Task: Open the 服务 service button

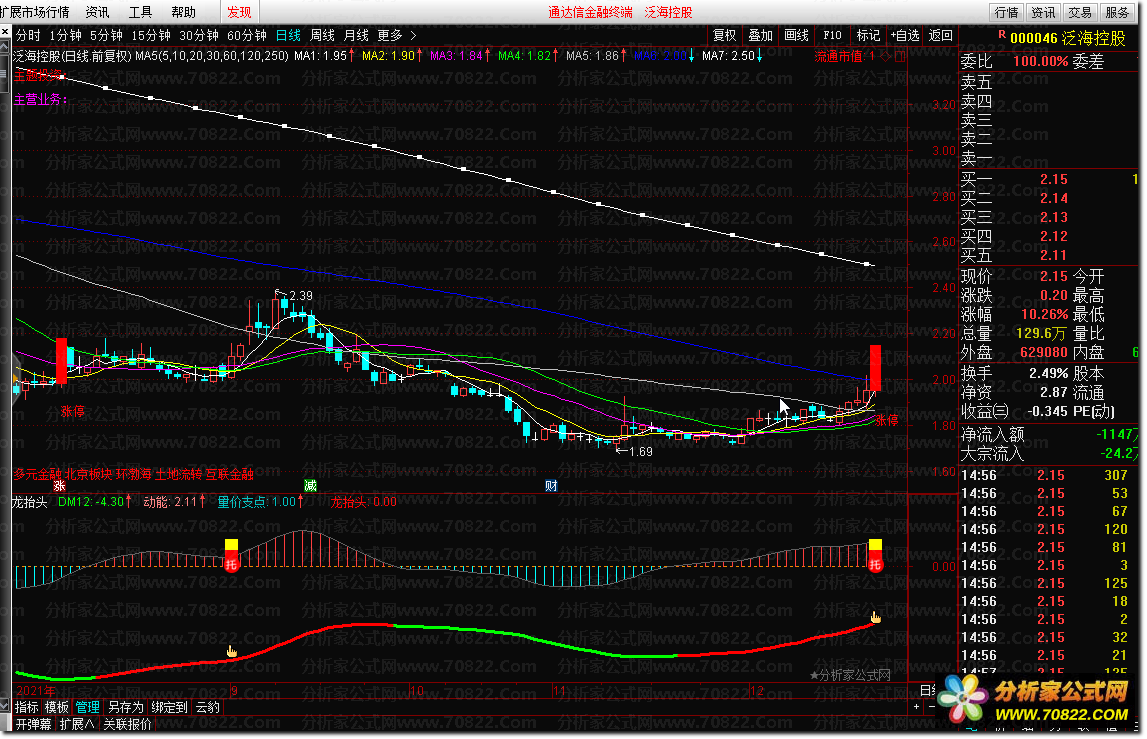Action: 1117,12
